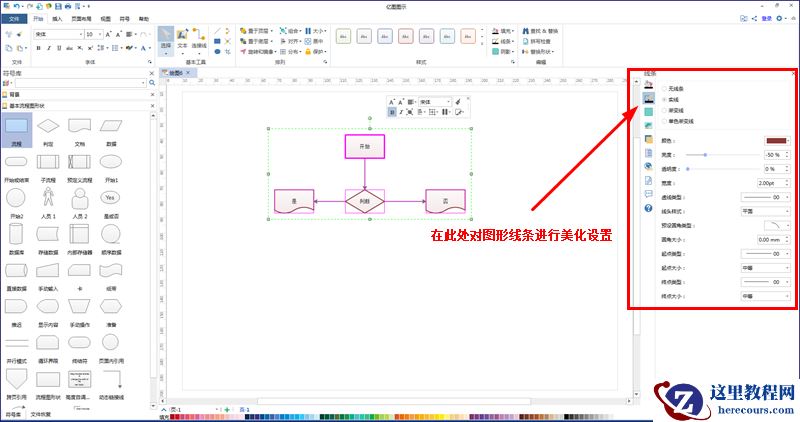Select the 无线条 (No line) radio option
The width and height of the screenshot is (800, 422).
pos(664,89)
